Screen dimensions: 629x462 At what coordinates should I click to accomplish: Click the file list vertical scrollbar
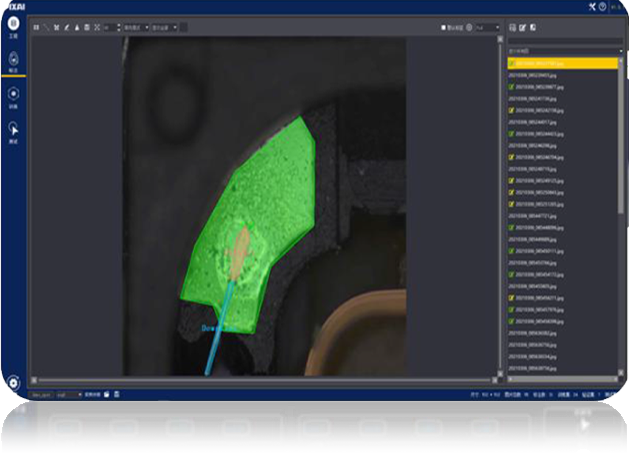pos(621,200)
